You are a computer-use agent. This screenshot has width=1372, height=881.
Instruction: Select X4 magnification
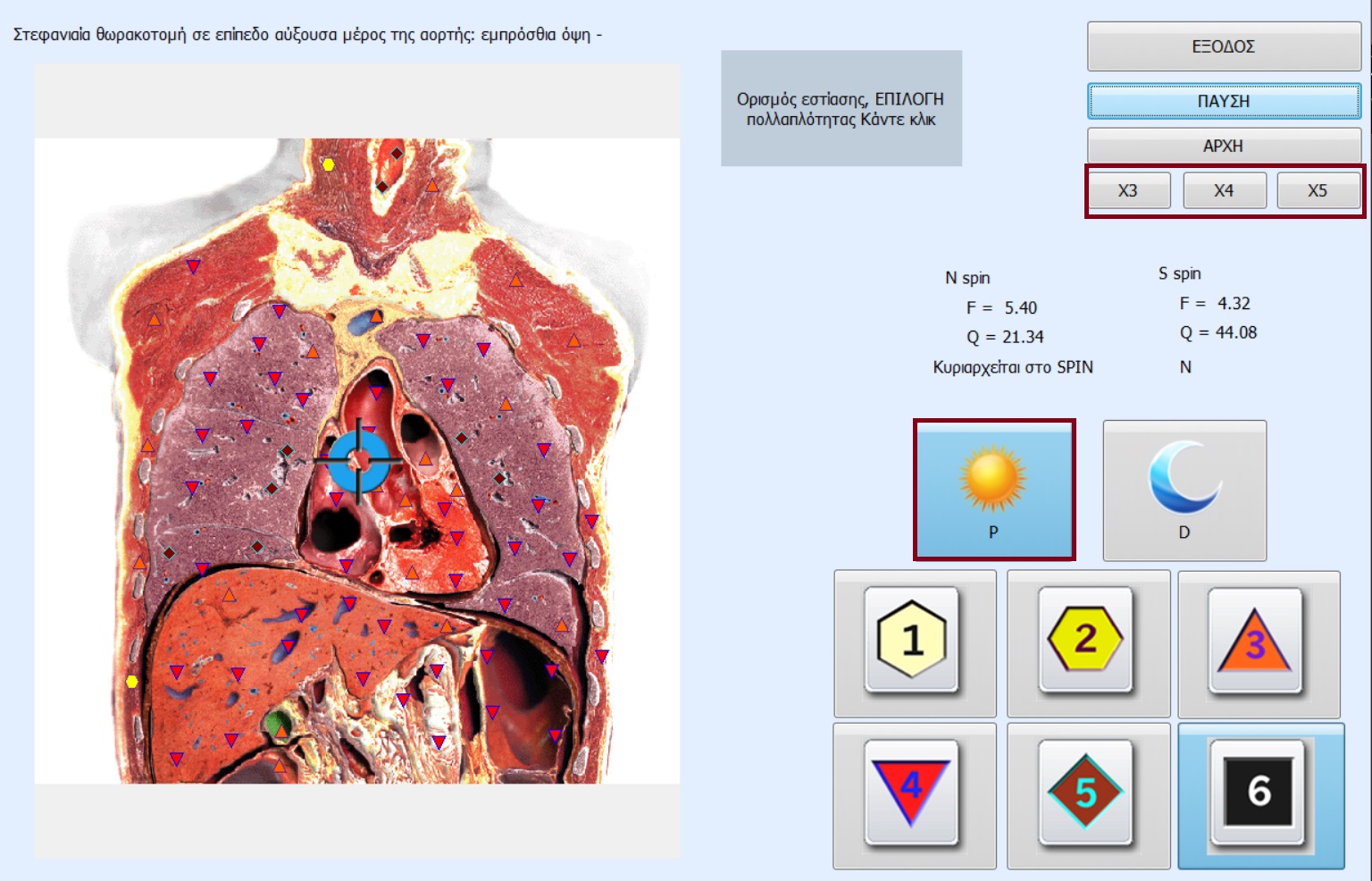1224,190
